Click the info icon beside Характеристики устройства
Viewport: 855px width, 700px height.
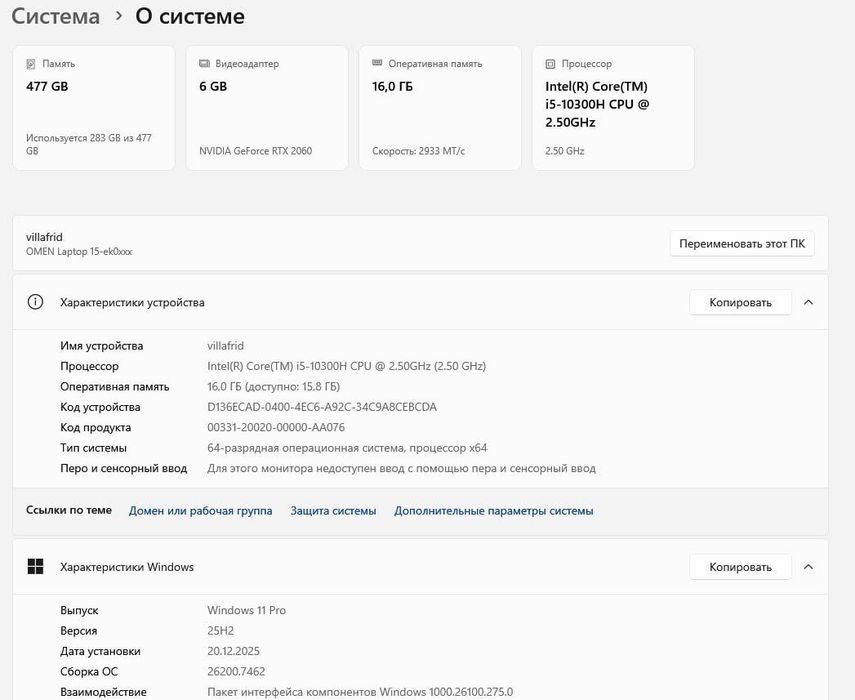[35, 302]
